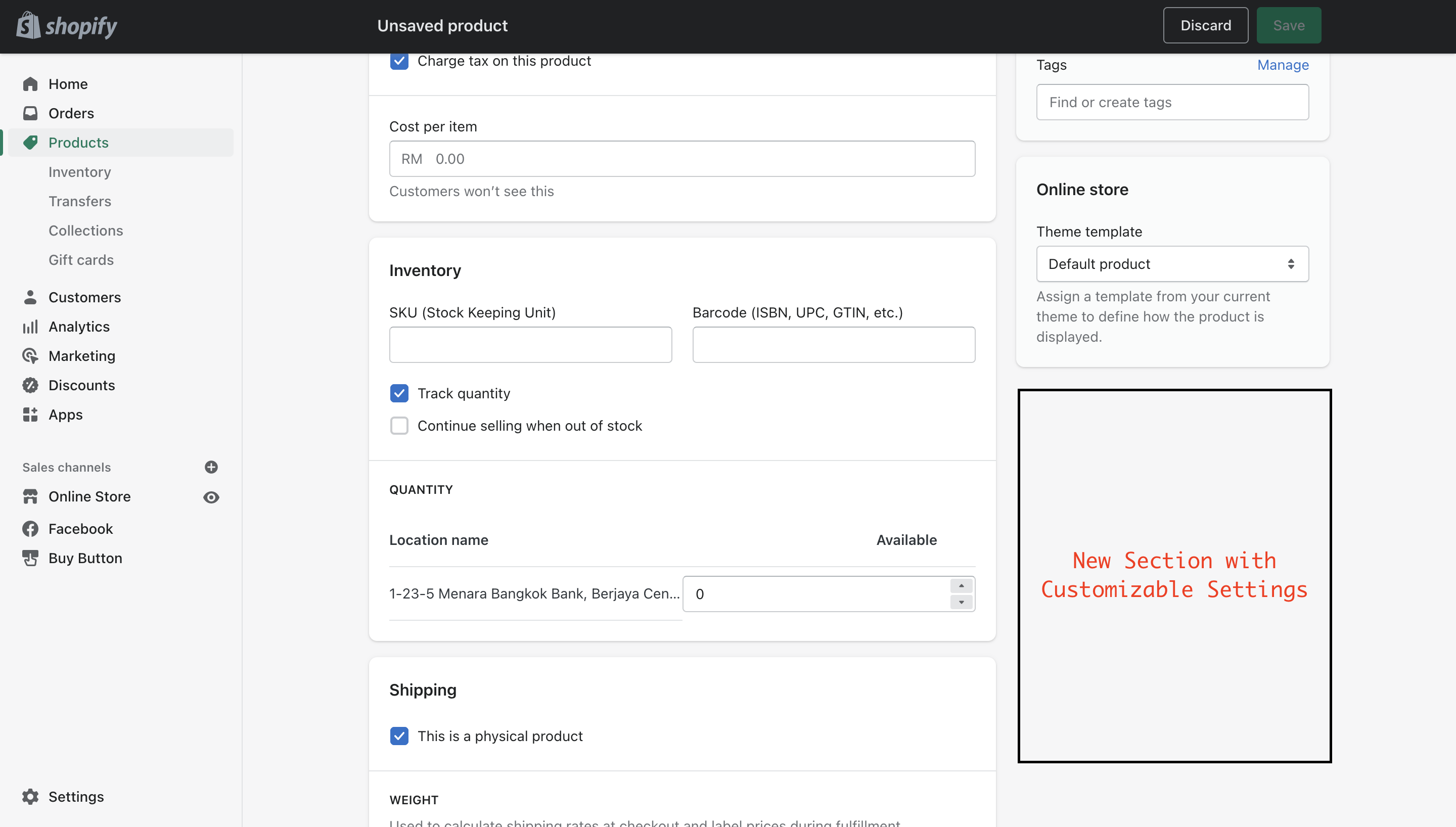Image resolution: width=1456 pixels, height=827 pixels.
Task: Open the Analytics page
Action: click(79, 327)
